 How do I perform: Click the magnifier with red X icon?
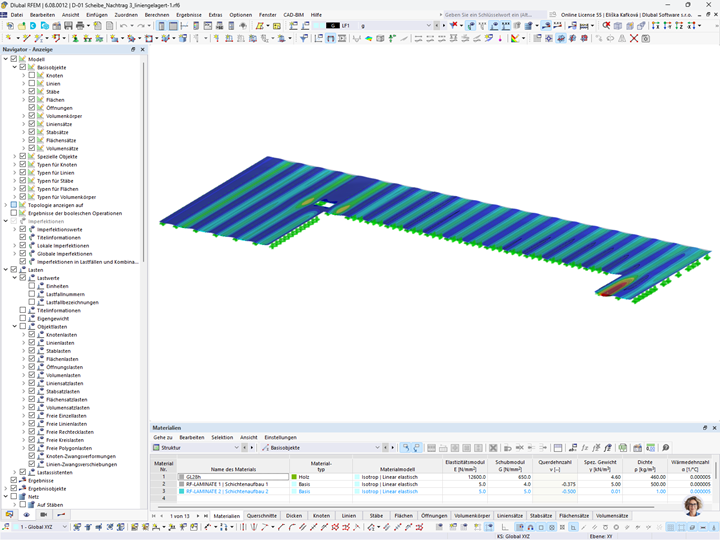[x=607, y=26]
